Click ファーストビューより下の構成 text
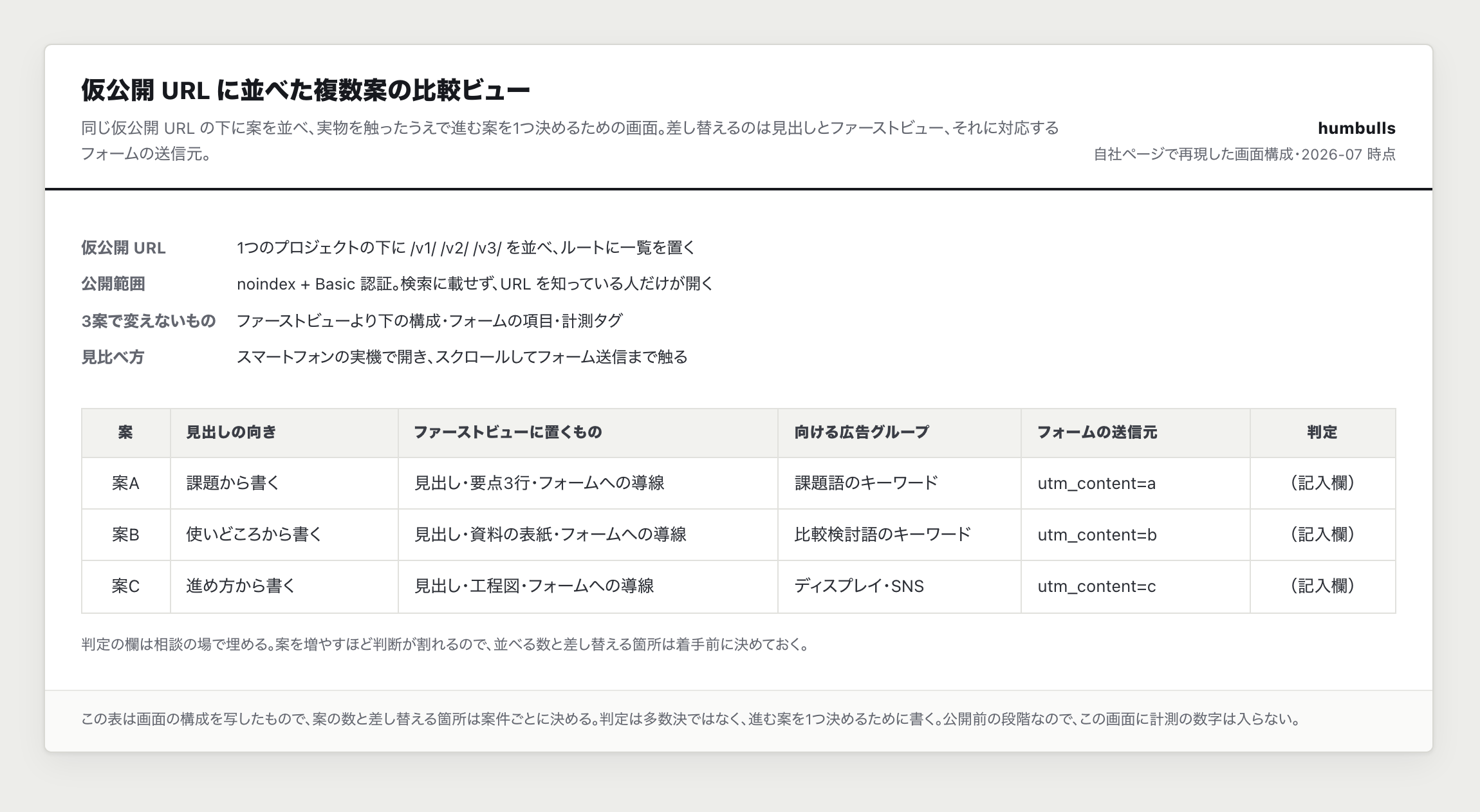The image size is (1480, 812). coord(429,320)
